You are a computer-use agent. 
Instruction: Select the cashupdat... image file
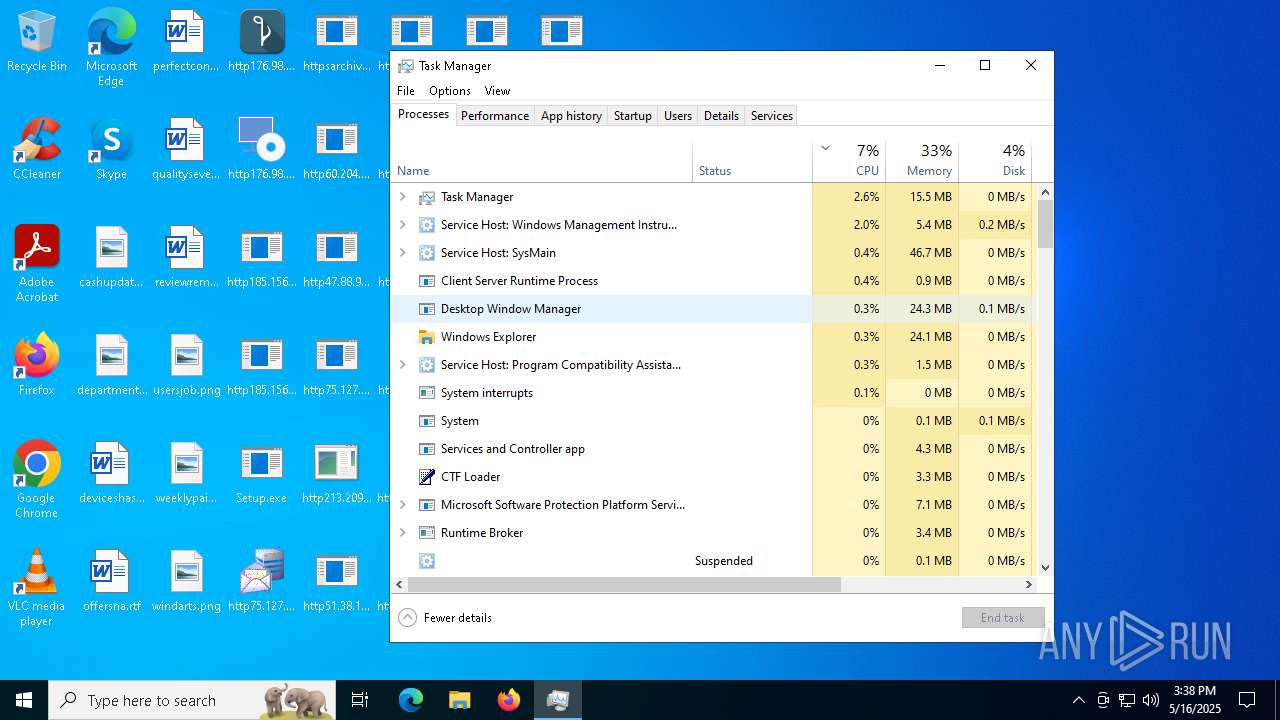(111, 258)
